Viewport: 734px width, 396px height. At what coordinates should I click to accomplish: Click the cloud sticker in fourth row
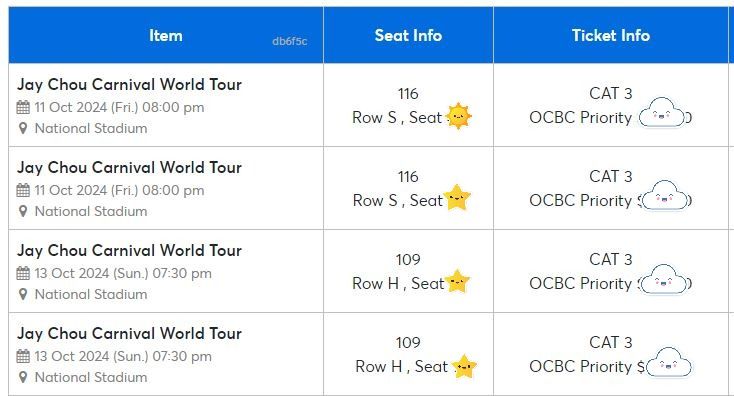668,362
